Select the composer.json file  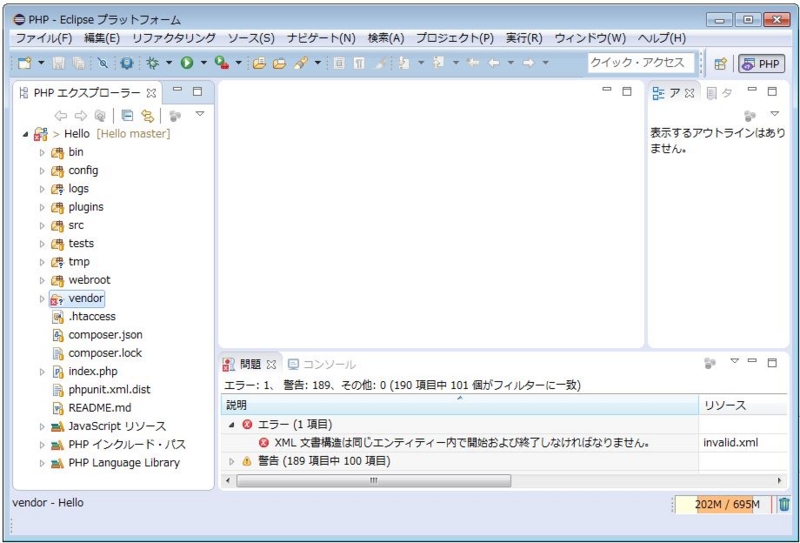pos(105,335)
